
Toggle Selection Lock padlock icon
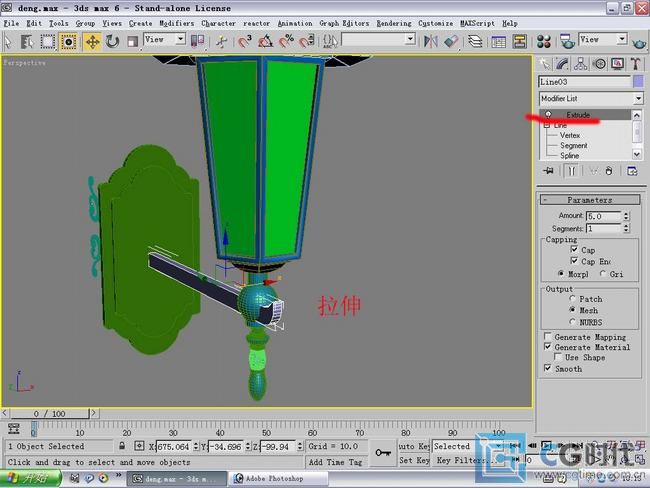pyautogui.click(x=121, y=446)
